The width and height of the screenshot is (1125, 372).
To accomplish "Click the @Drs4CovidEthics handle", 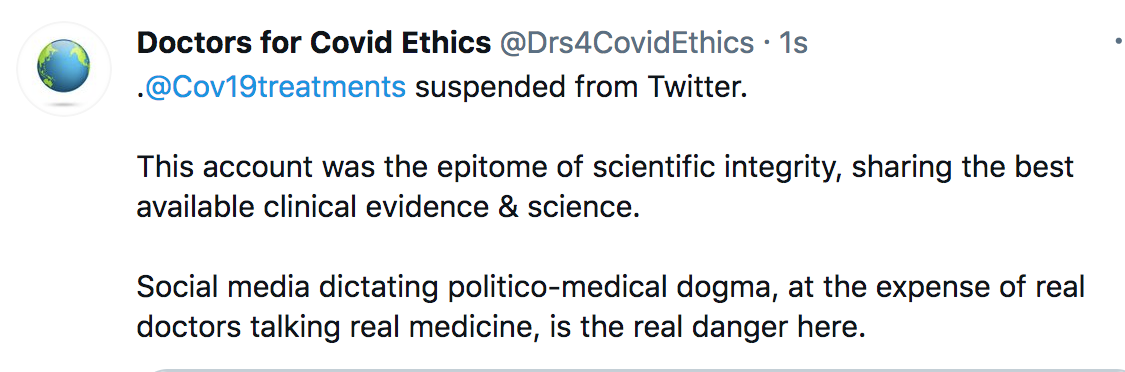I will (626, 43).
